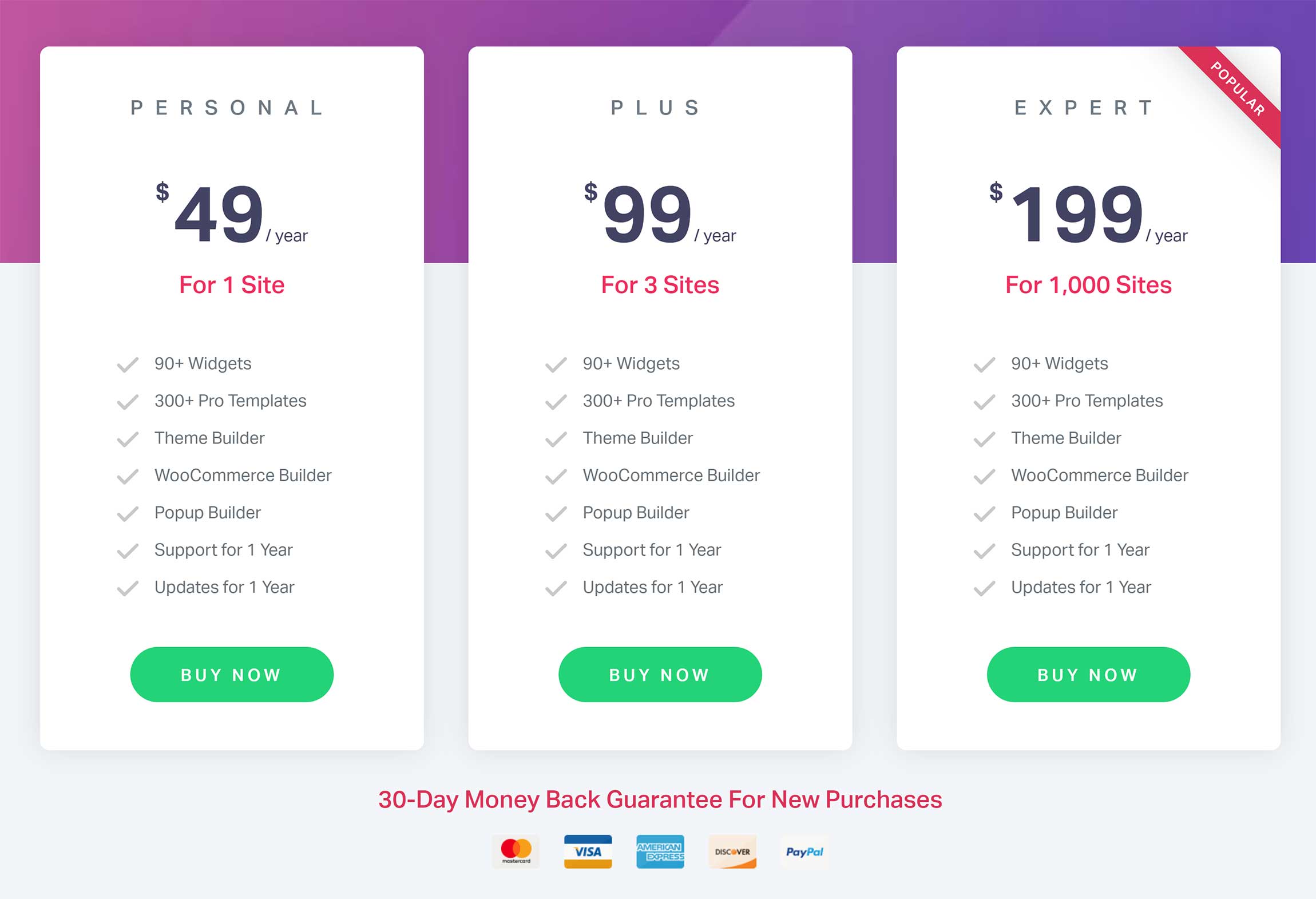This screenshot has width=1316, height=899.
Task: Click the Discover card icon
Action: (x=732, y=852)
